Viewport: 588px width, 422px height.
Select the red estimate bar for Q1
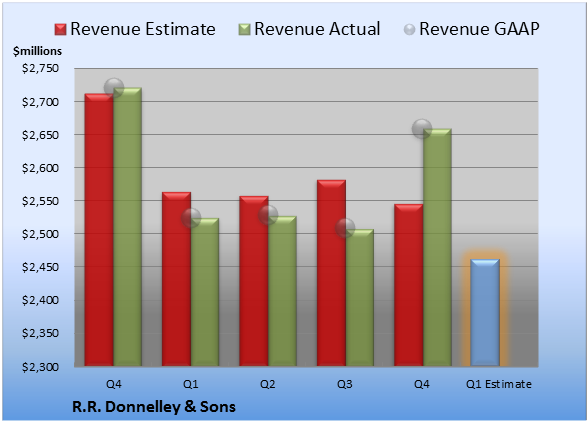[x=176, y=279]
